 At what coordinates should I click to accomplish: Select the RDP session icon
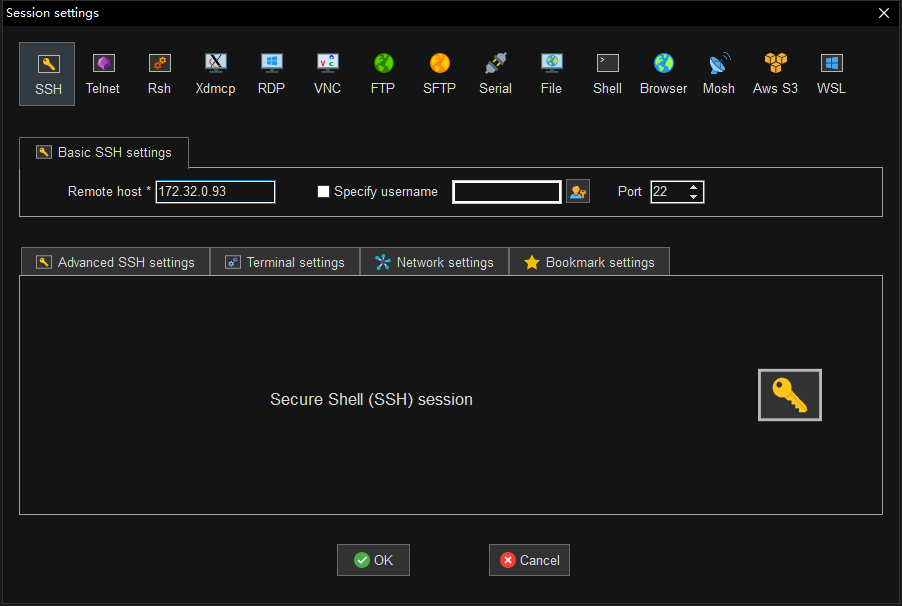[272, 74]
